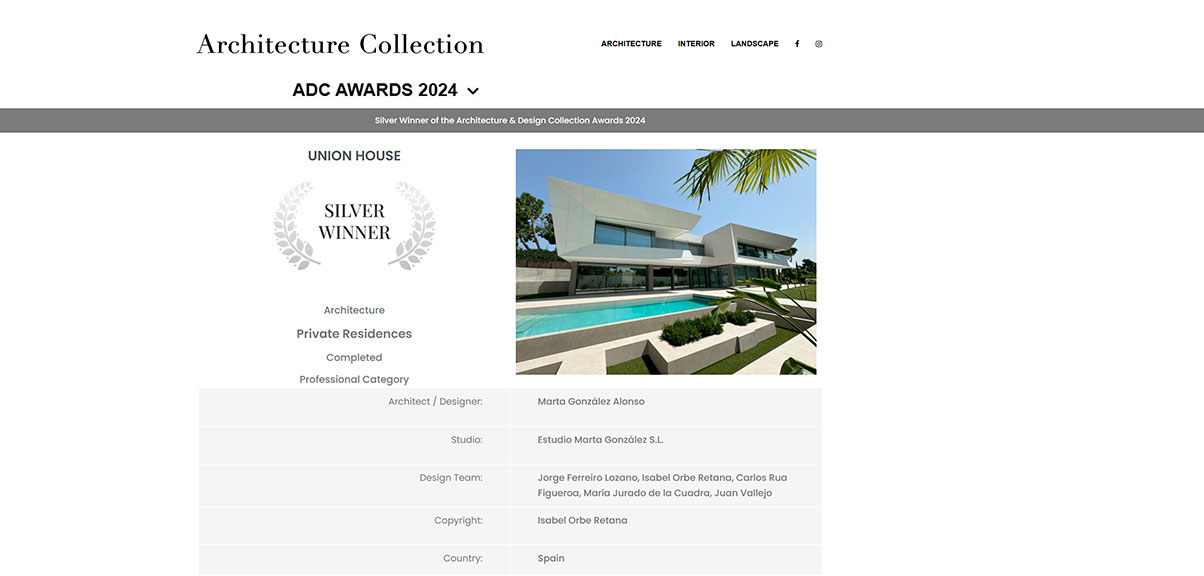
Task: Go to the Interior menu item
Action: pos(696,44)
